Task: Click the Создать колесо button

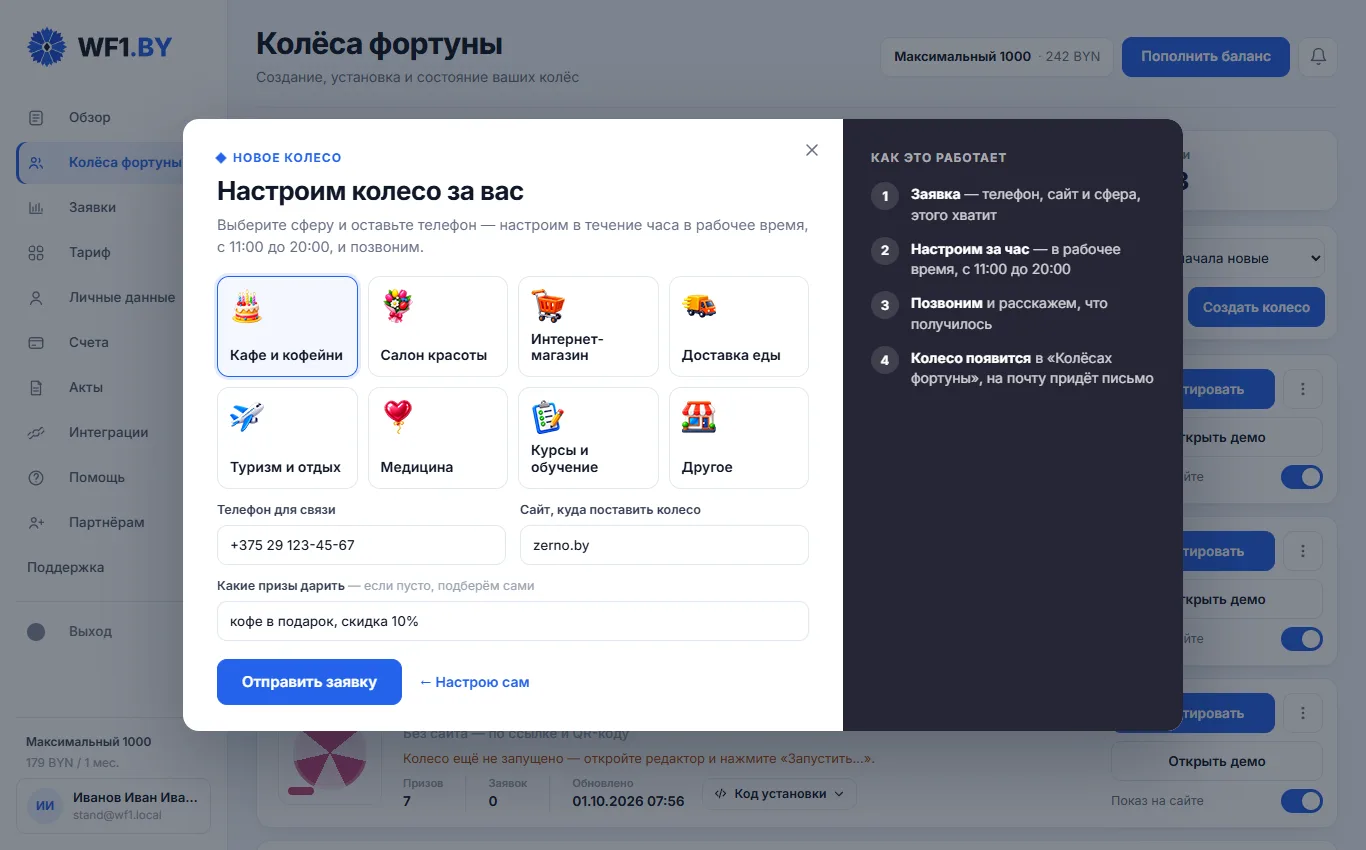Action: pos(1256,307)
